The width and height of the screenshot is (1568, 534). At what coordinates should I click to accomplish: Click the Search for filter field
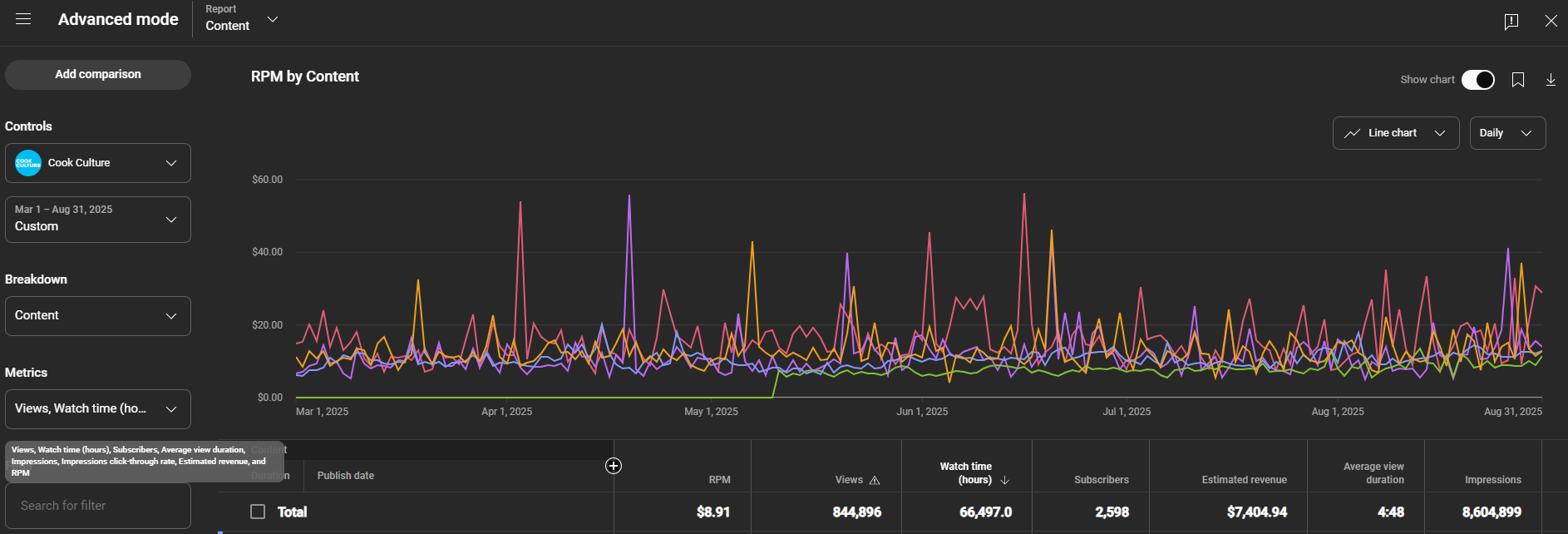[x=98, y=506]
